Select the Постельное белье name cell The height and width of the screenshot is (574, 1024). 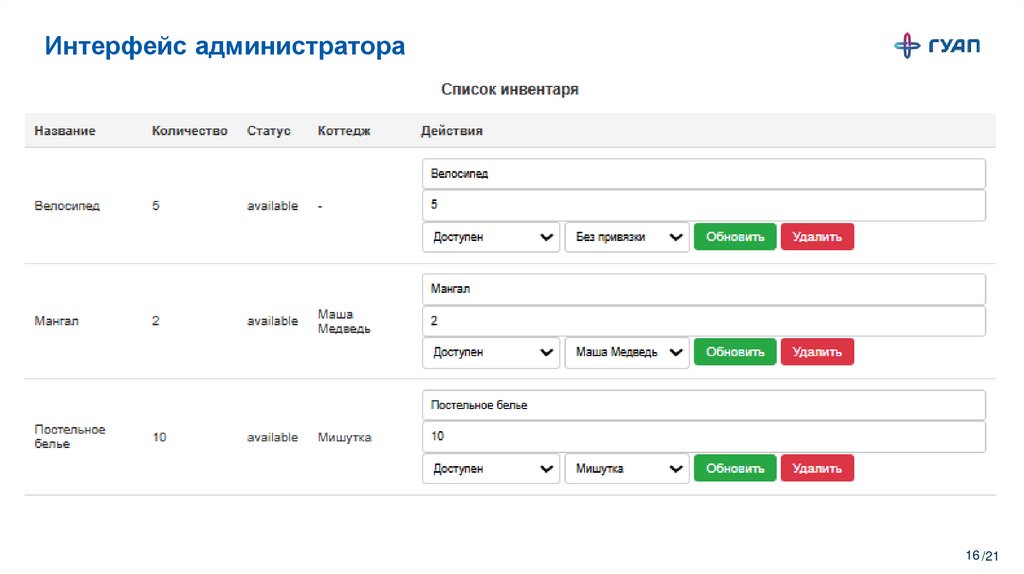[69, 436]
